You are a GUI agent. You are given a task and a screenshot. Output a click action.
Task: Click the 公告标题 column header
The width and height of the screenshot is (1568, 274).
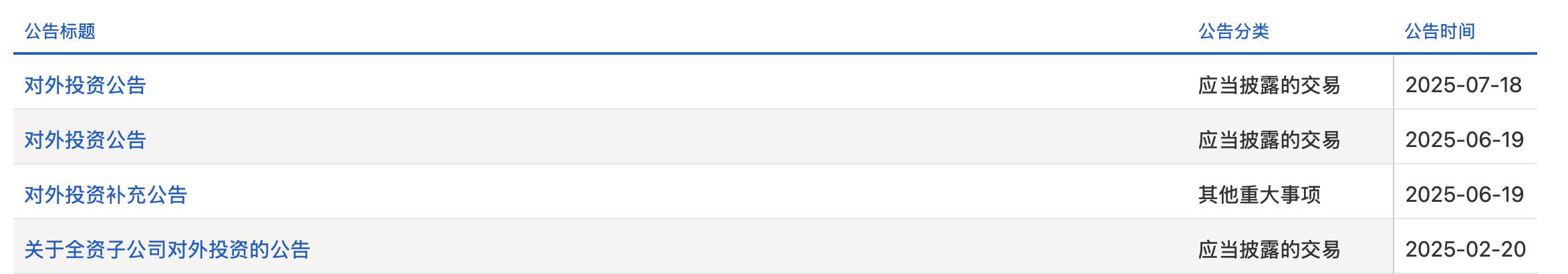[x=60, y=31]
